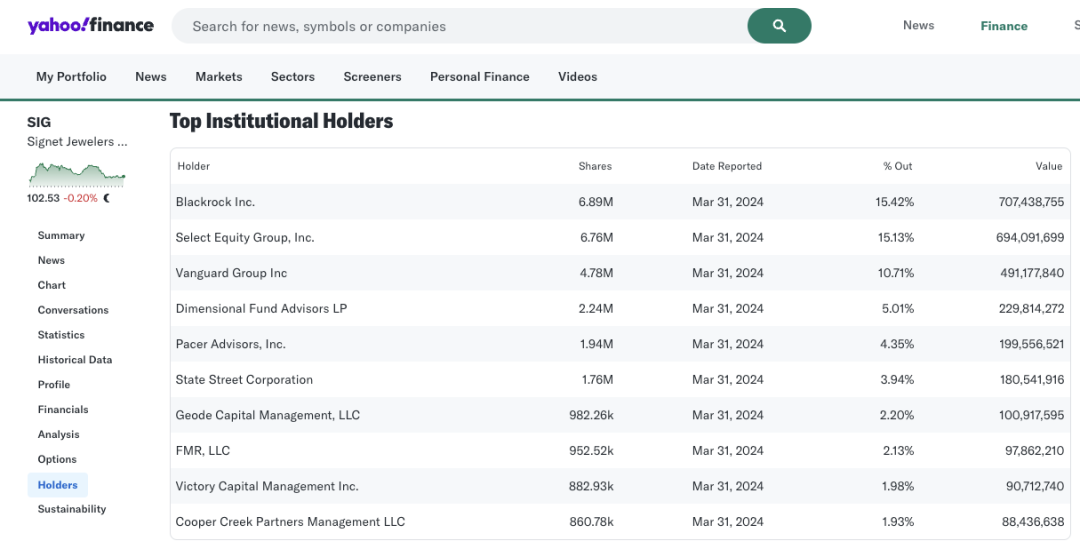Open the Sectors menu
Screen dimensions: 1080x549
(x=293, y=76)
